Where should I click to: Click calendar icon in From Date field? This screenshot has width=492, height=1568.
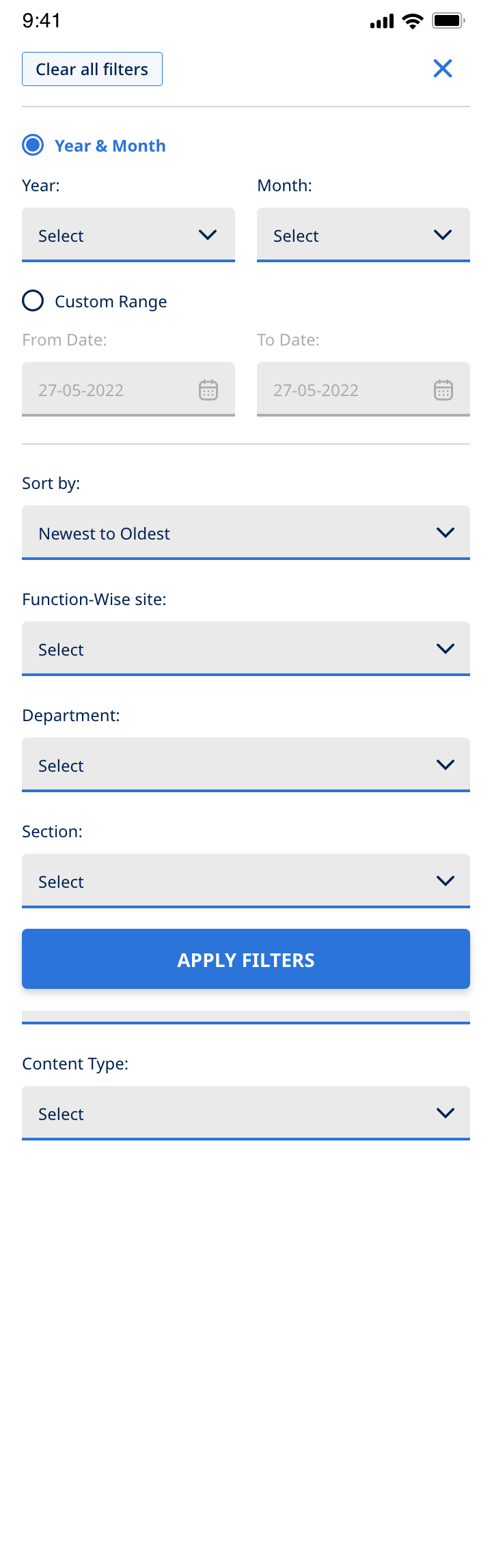point(208,390)
